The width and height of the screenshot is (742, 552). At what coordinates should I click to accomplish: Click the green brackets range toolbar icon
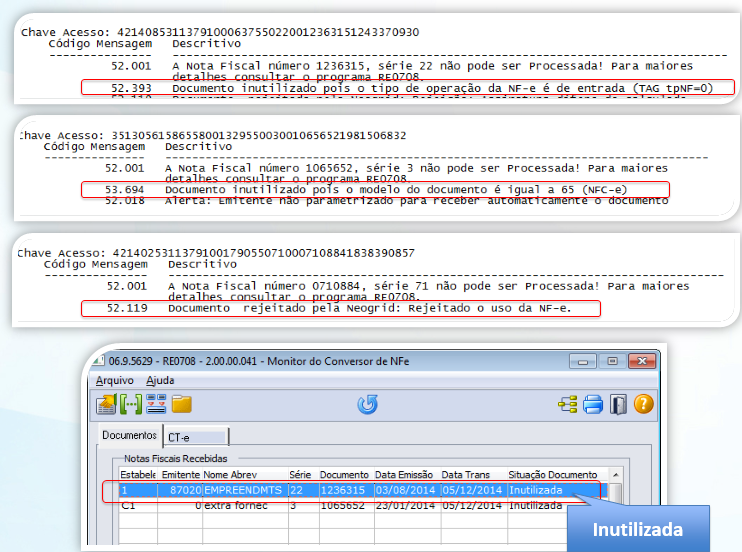(131, 405)
